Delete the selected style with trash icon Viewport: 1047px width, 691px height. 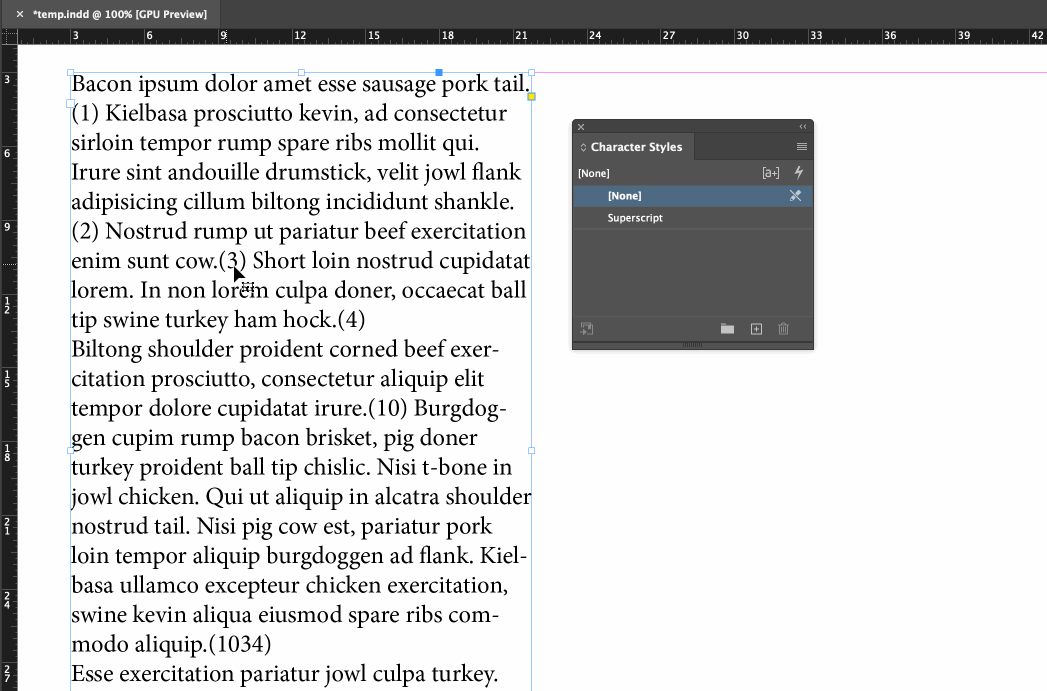pos(783,328)
